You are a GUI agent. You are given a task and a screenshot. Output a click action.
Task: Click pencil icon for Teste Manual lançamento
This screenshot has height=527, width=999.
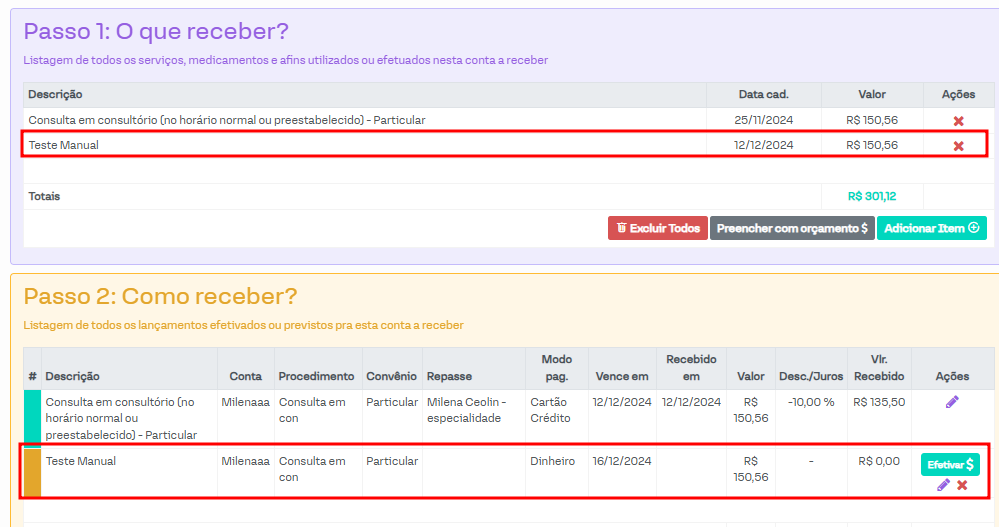(943, 485)
